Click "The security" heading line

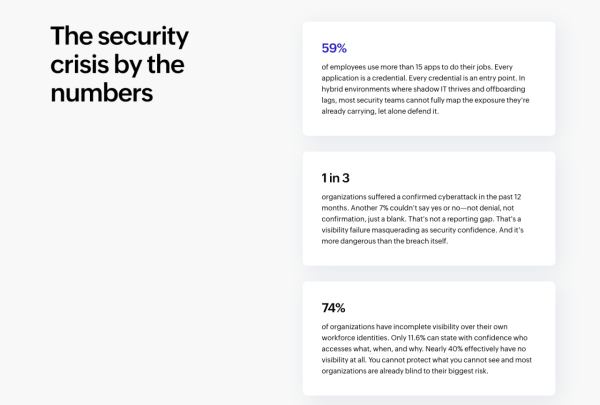[x=119, y=37]
